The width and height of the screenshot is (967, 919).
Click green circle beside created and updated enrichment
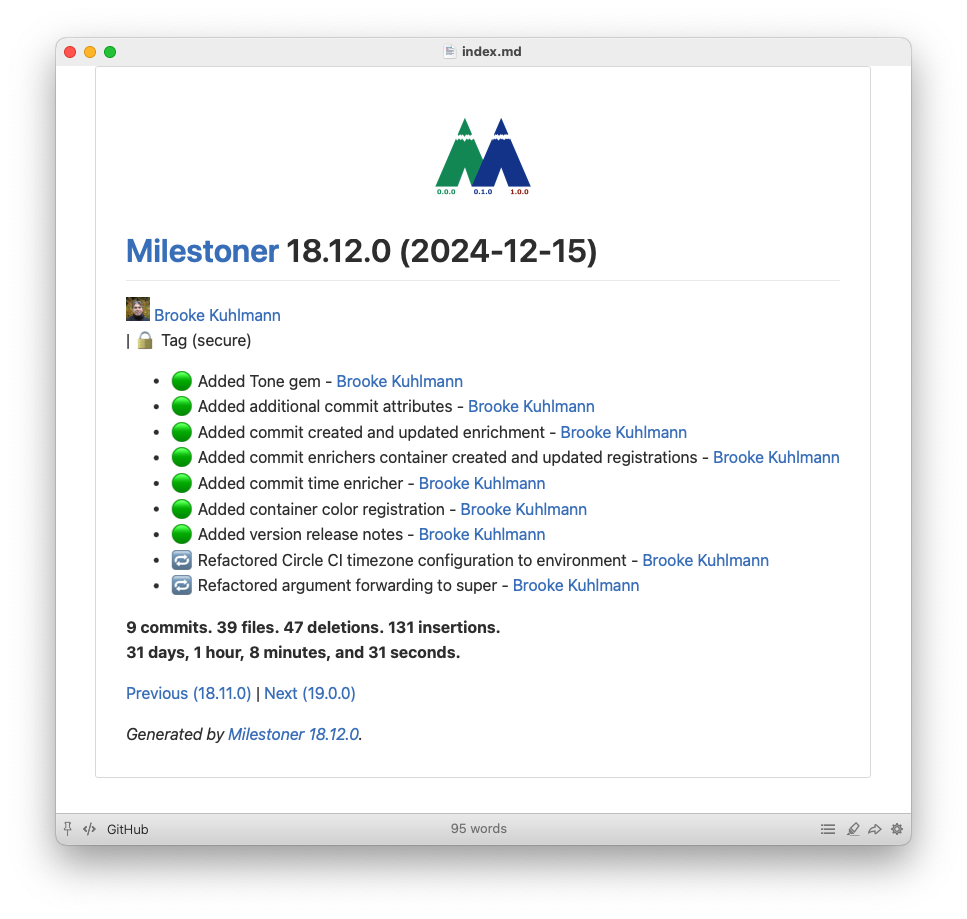tap(181, 432)
